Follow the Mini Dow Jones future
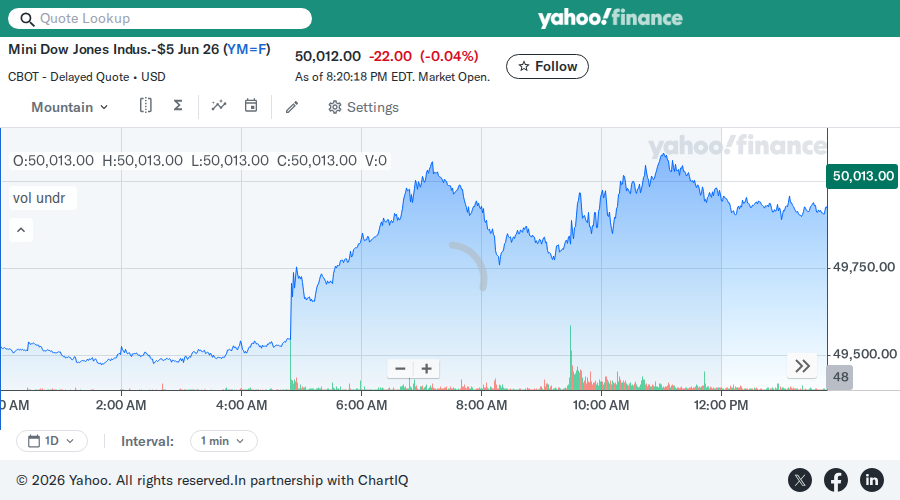The image size is (900, 500). 547,67
